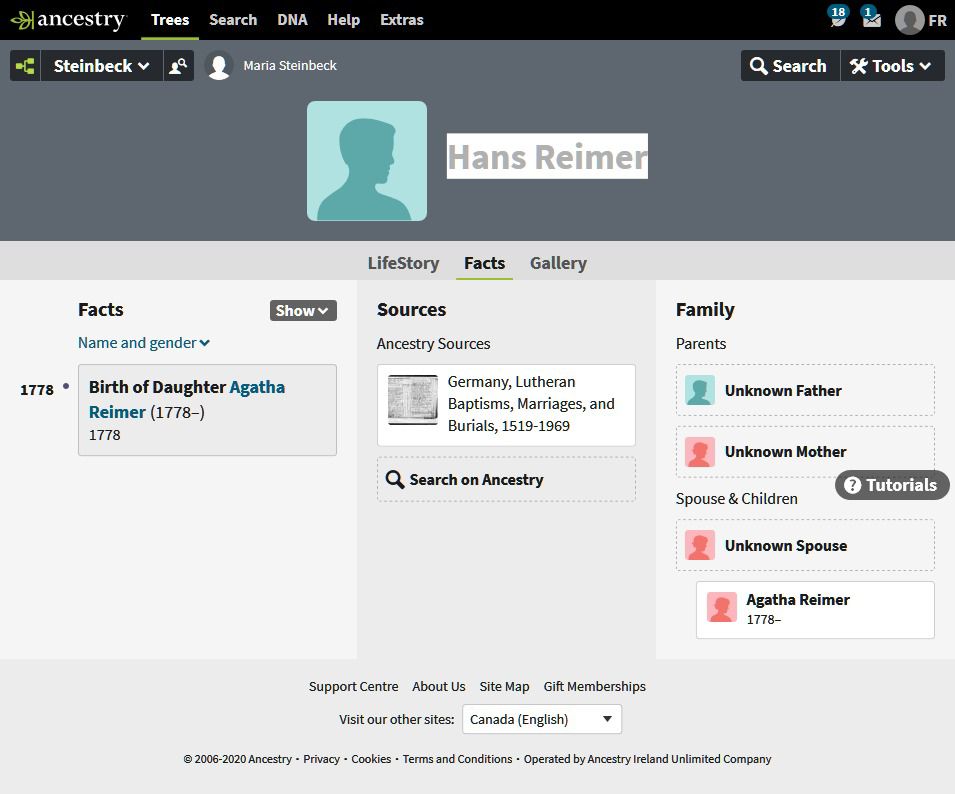Click Agatha Reimer's pink silhouette icon
Screen dimensions: 955x794
pos(722,607)
